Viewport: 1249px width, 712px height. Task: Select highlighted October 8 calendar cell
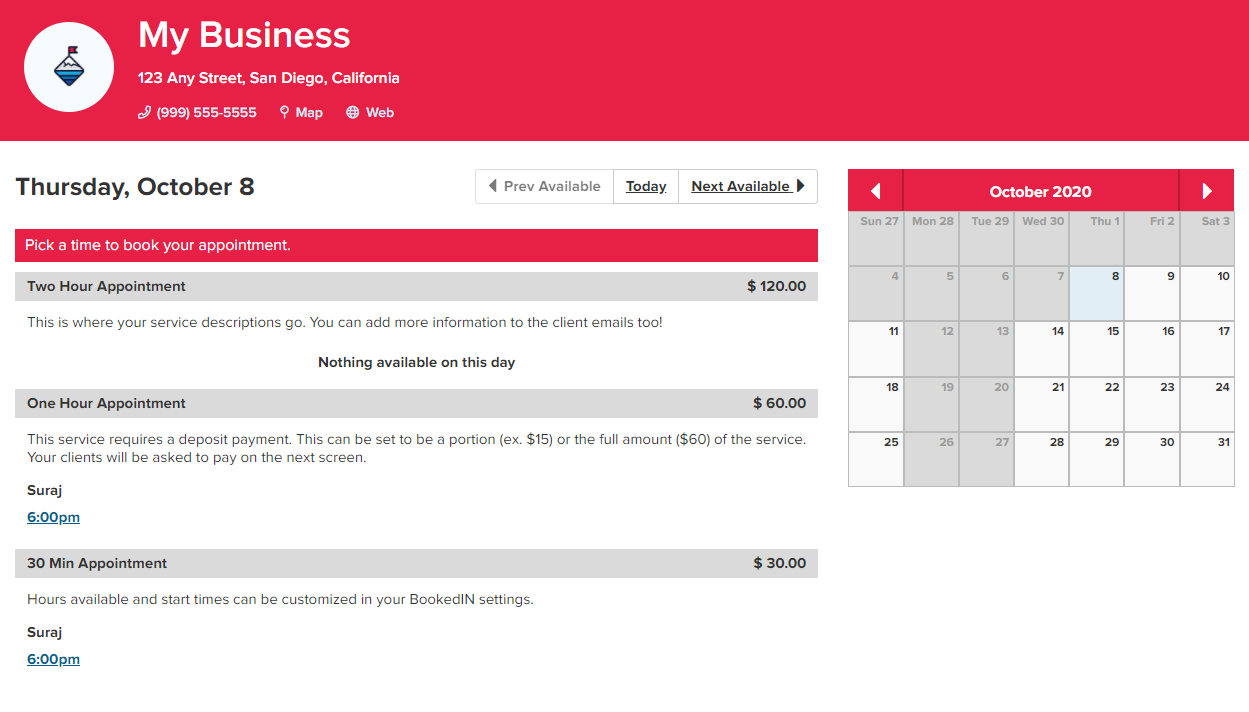pos(1096,293)
